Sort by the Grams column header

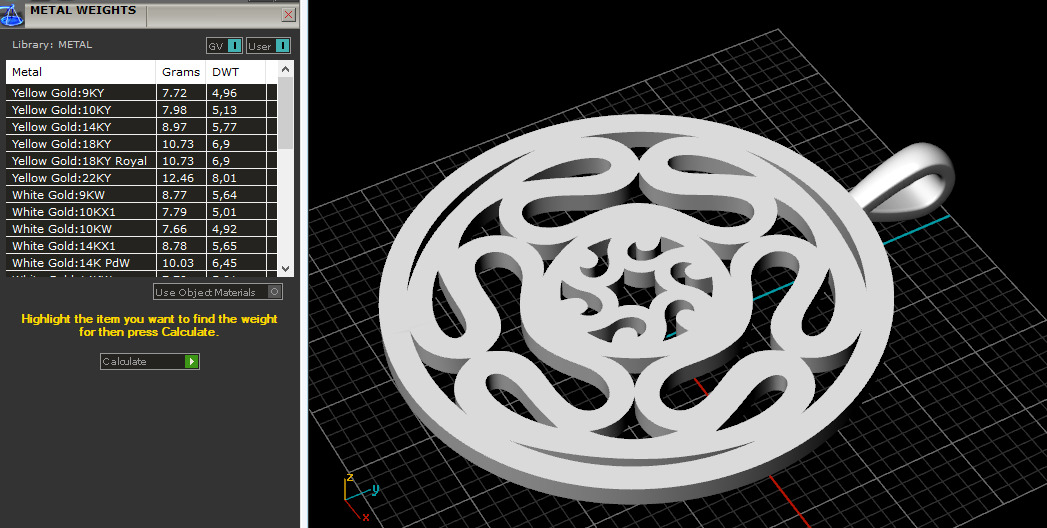[x=181, y=72]
